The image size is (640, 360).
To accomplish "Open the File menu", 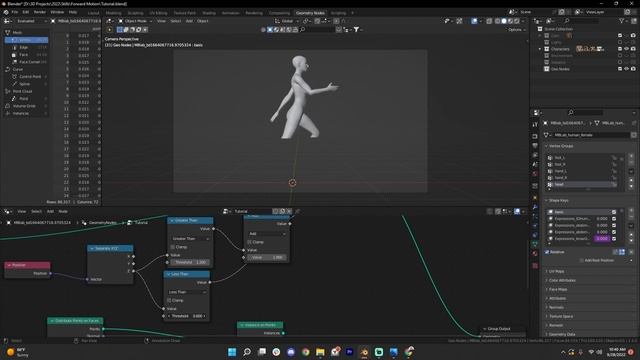I will coord(15,12).
